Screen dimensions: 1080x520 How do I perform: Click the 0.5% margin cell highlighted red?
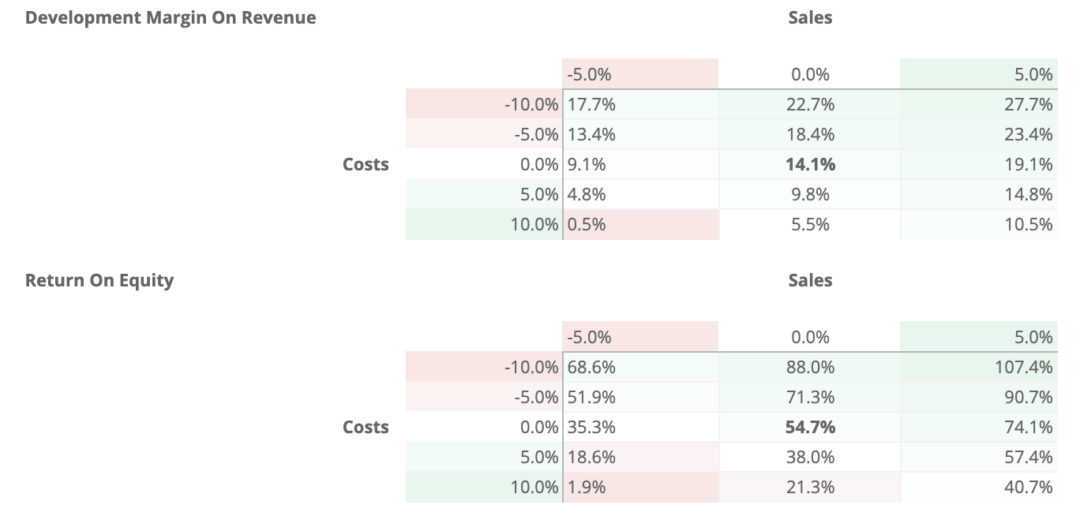641,225
